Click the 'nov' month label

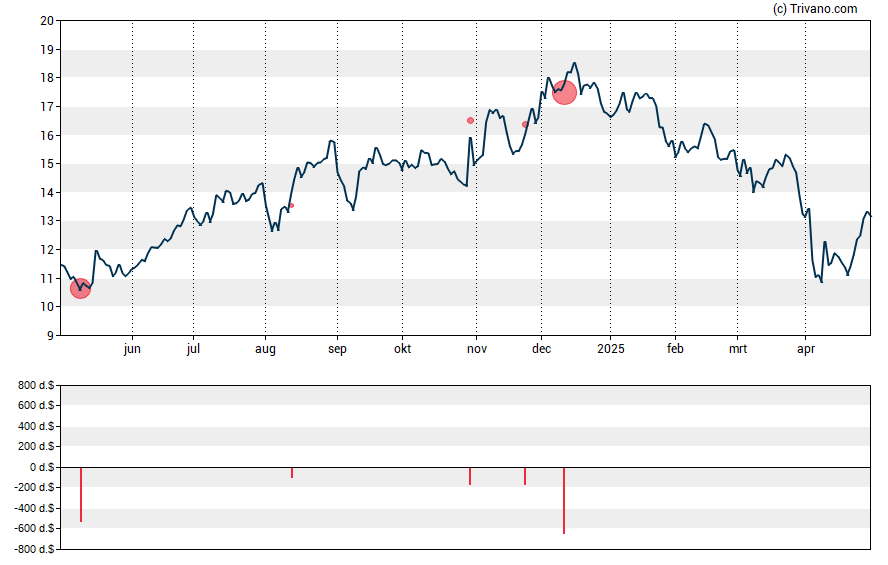point(477,349)
